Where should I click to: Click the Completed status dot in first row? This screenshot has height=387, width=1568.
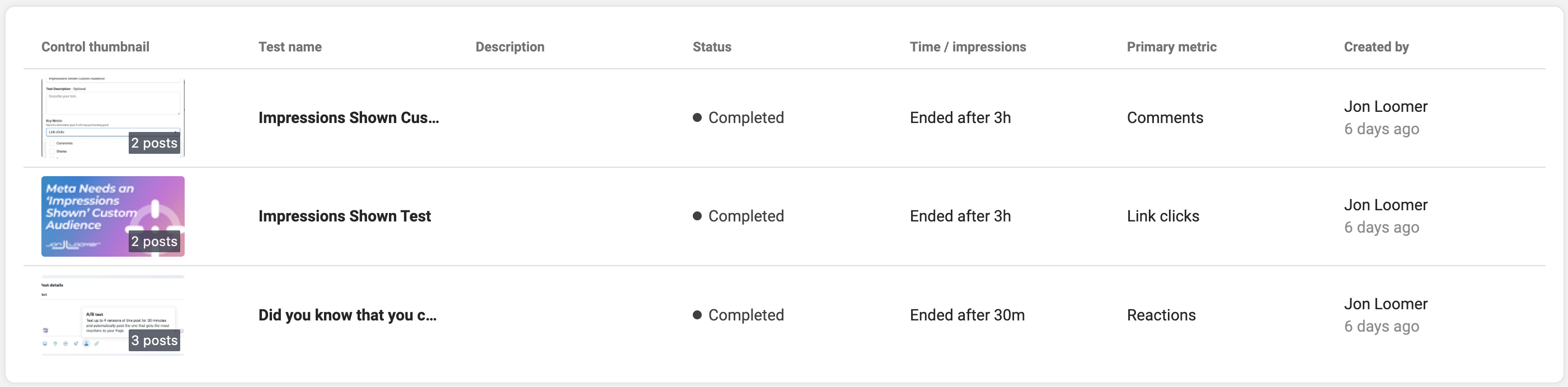click(697, 117)
